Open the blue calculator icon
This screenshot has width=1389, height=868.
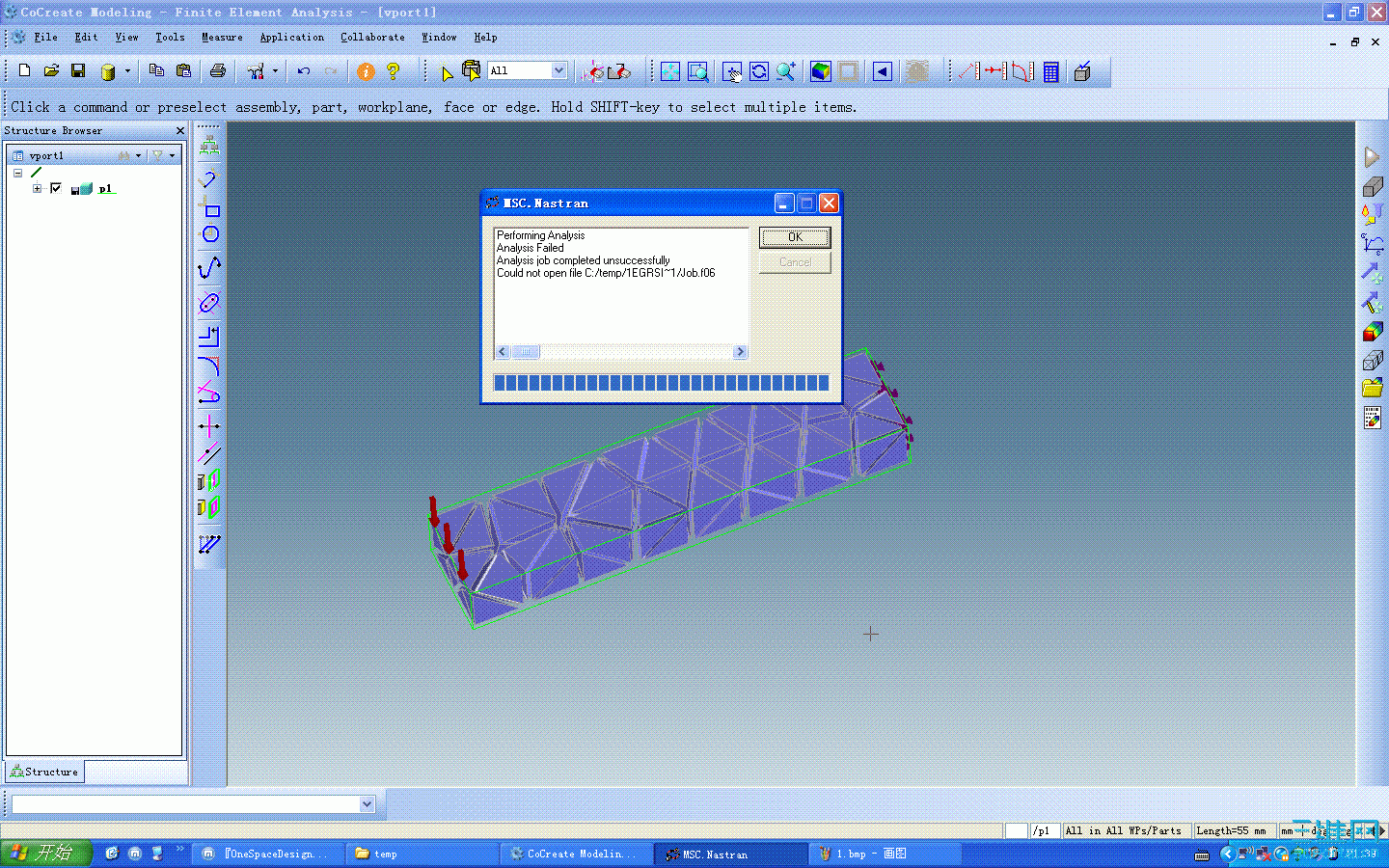(x=1051, y=71)
